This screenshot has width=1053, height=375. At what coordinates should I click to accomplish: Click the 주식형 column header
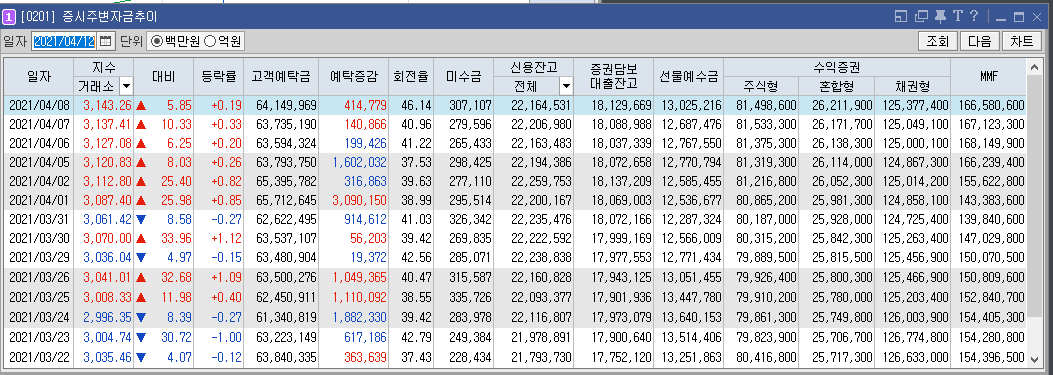point(762,86)
